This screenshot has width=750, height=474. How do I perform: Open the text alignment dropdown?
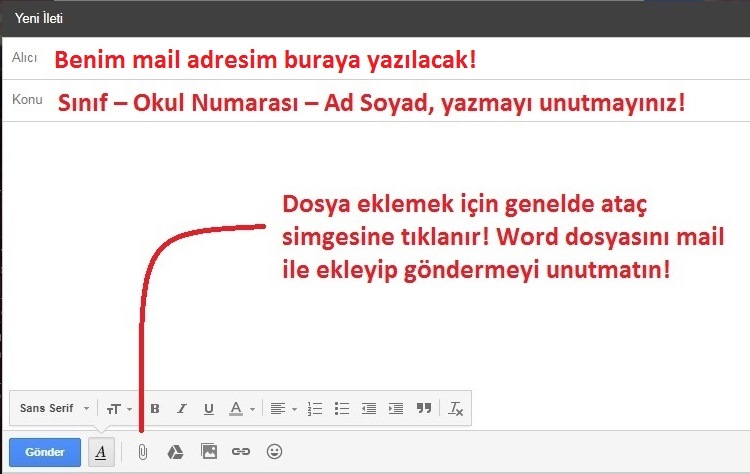pos(283,409)
